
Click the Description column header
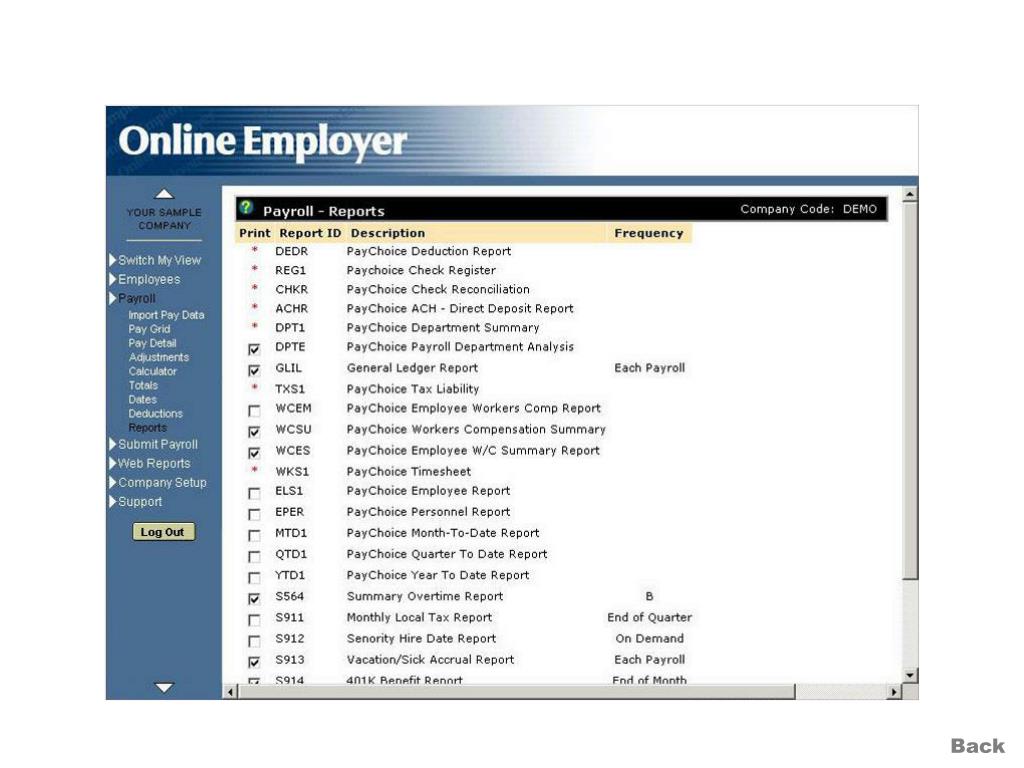tap(388, 233)
